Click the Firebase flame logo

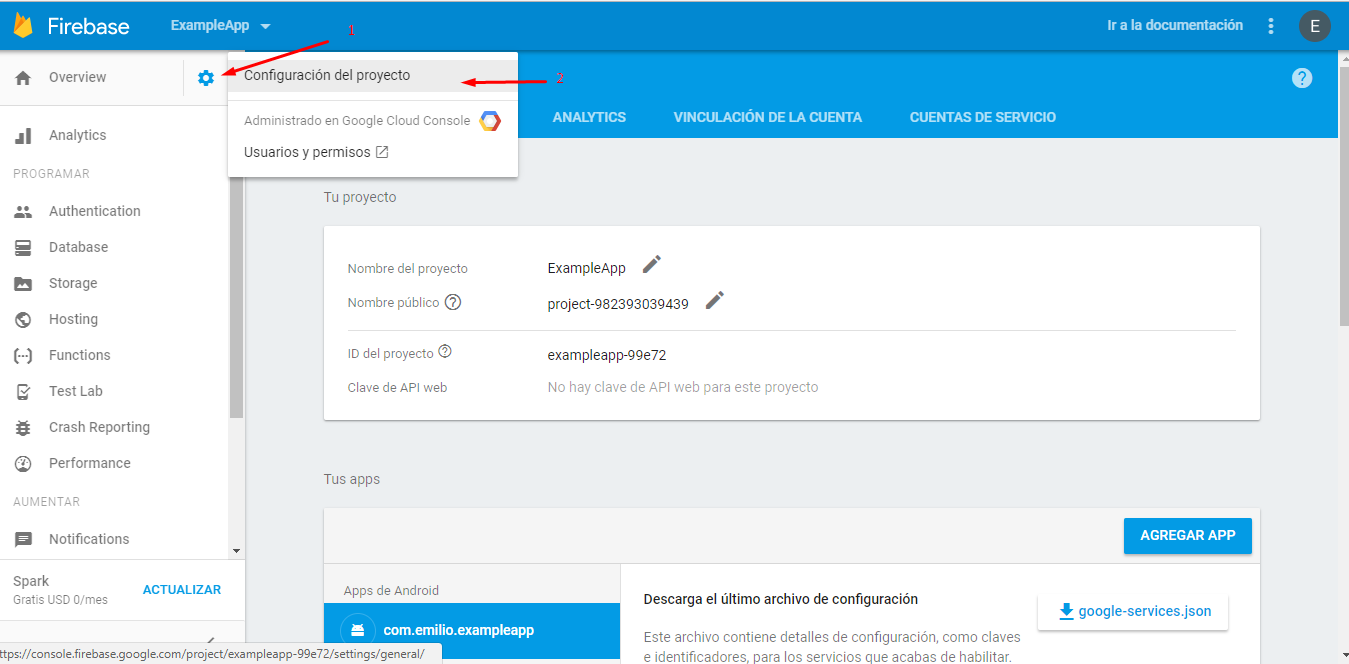click(x=22, y=26)
